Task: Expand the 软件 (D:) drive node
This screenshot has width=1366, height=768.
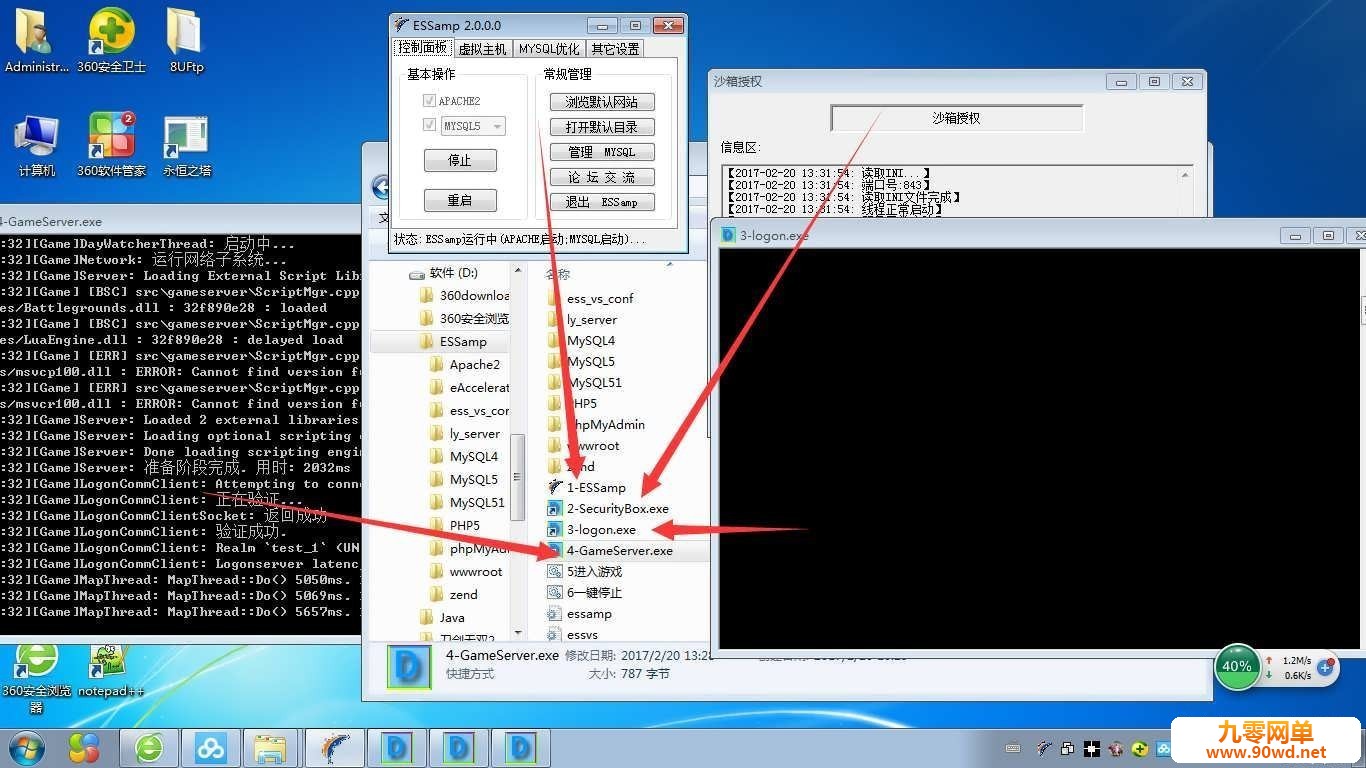Action: pyautogui.click(x=417, y=273)
